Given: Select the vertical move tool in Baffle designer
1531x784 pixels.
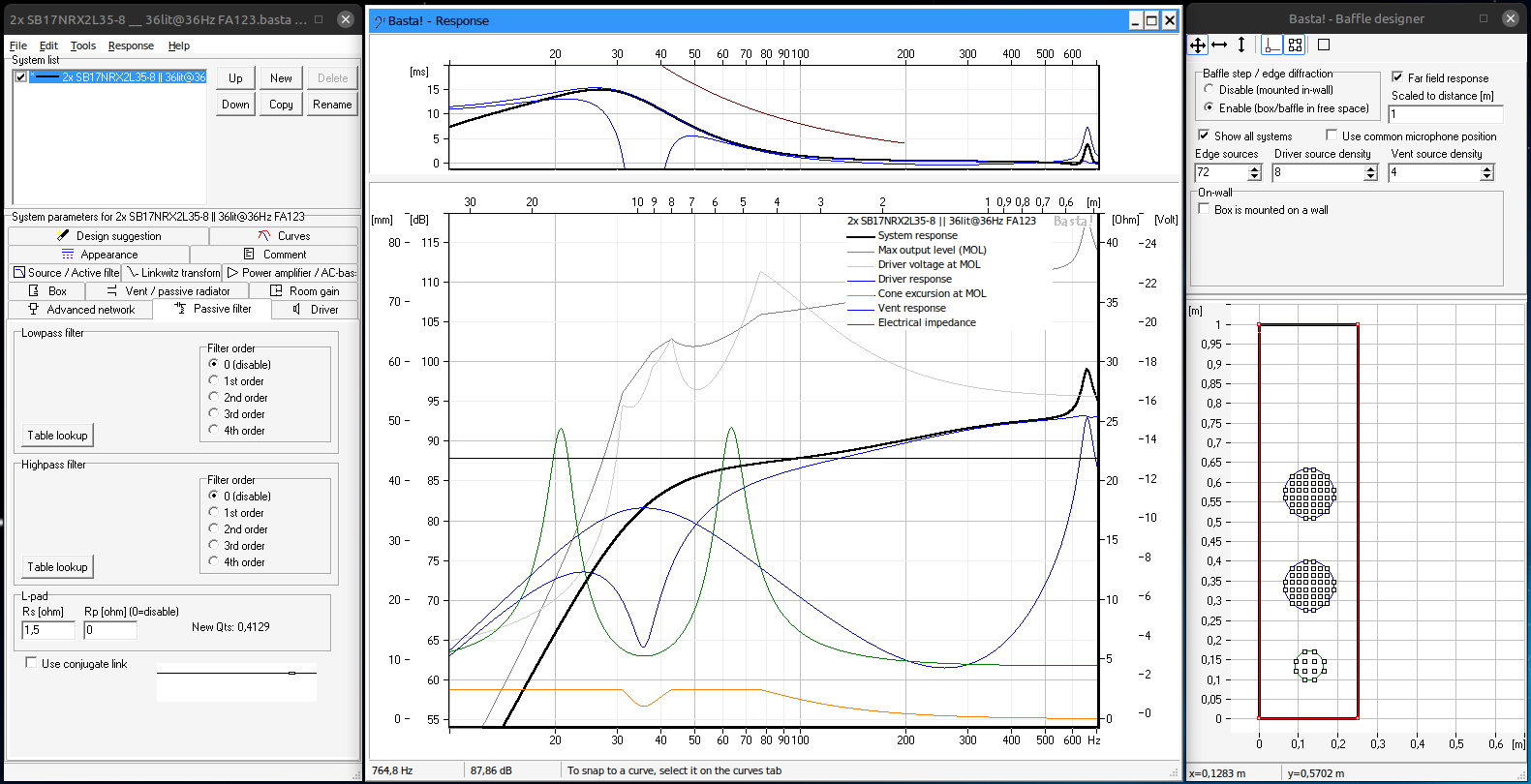Looking at the screenshot, I should tap(1241, 45).
